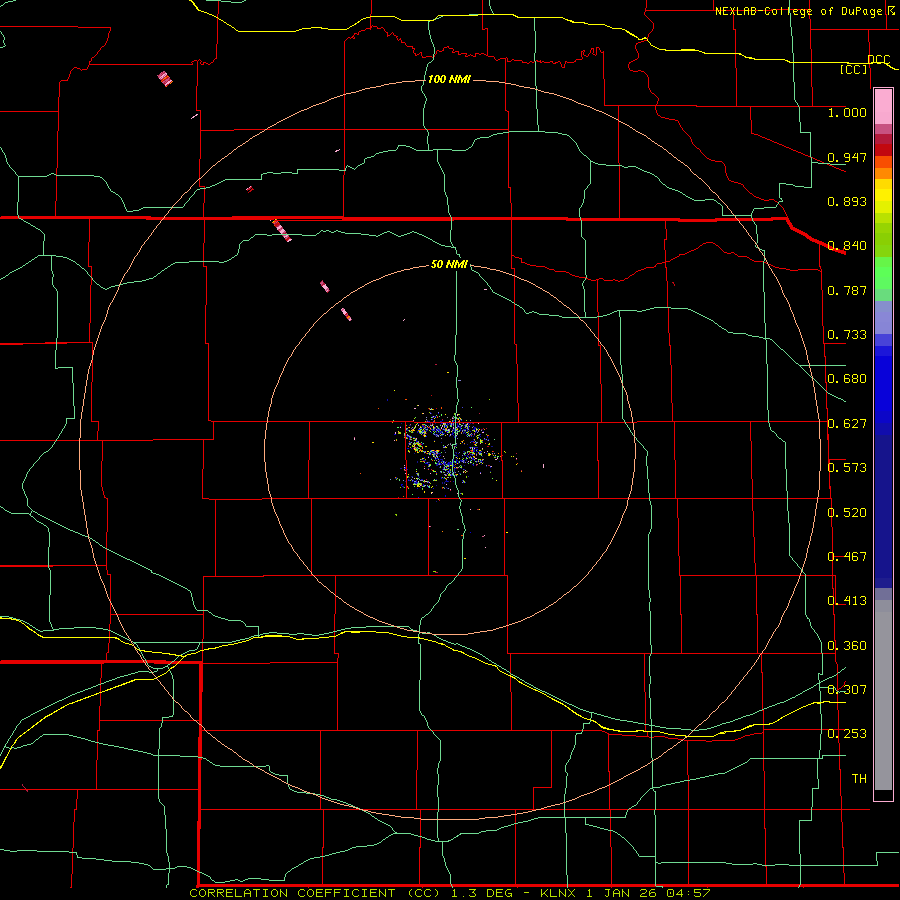Viewport: 900px width, 900px height.
Task: Click the KLNX radar site identifier
Action: tap(559, 893)
